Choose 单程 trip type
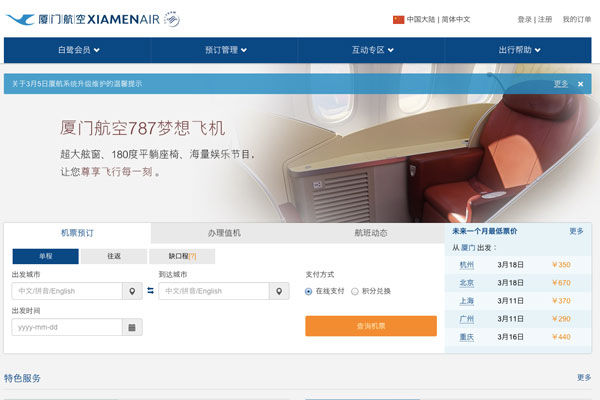The height and width of the screenshot is (400, 600). point(46,256)
